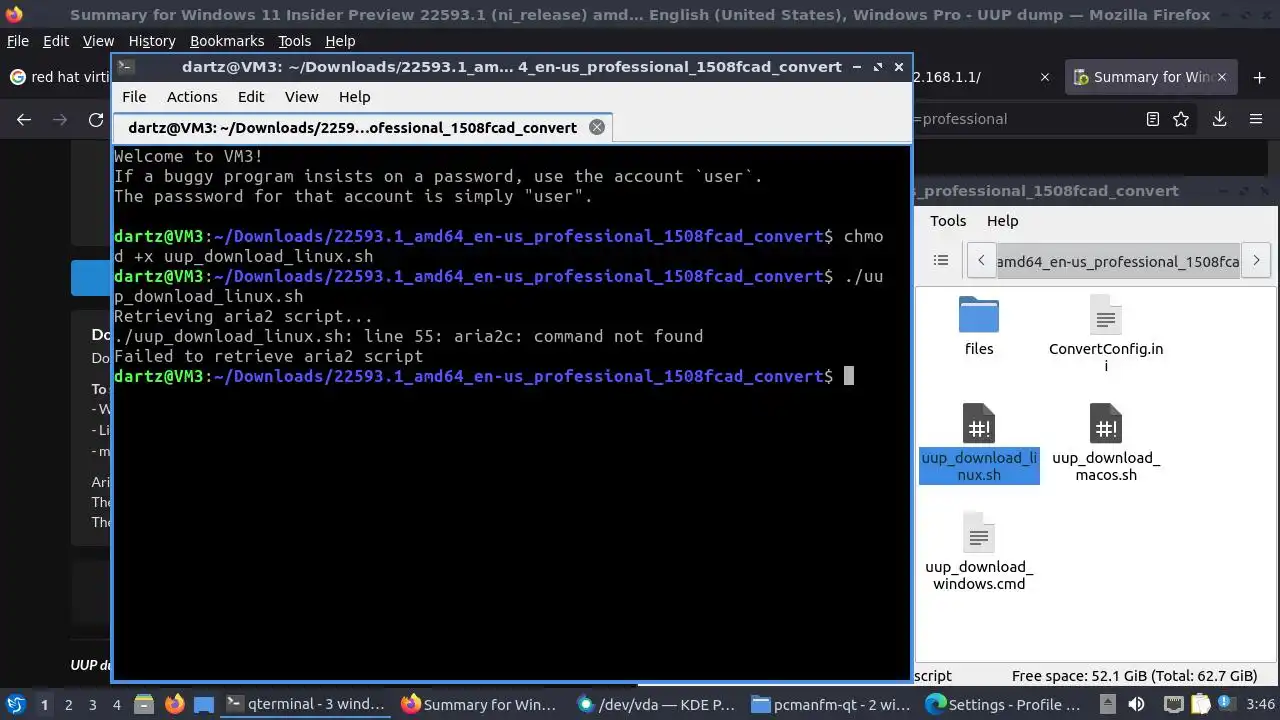
Task: Click the amd64_en-us_professional path bar button
Action: [1118, 261]
